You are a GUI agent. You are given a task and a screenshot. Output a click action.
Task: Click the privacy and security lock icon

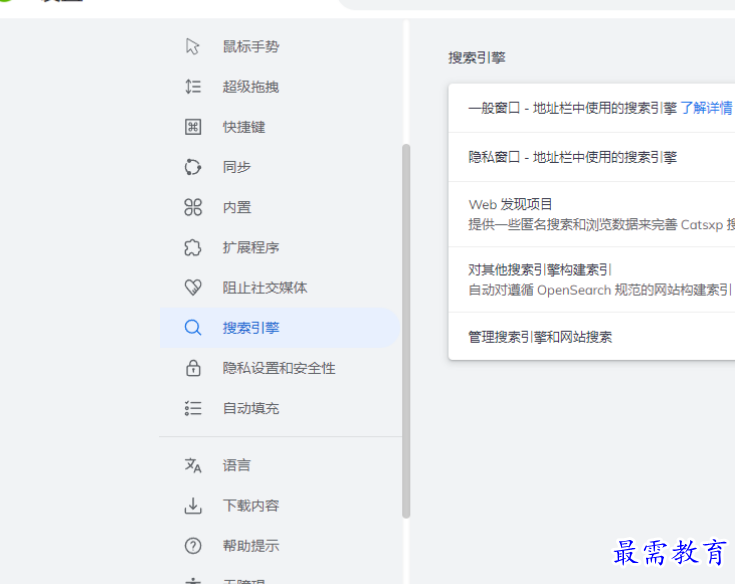pos(193,368)
